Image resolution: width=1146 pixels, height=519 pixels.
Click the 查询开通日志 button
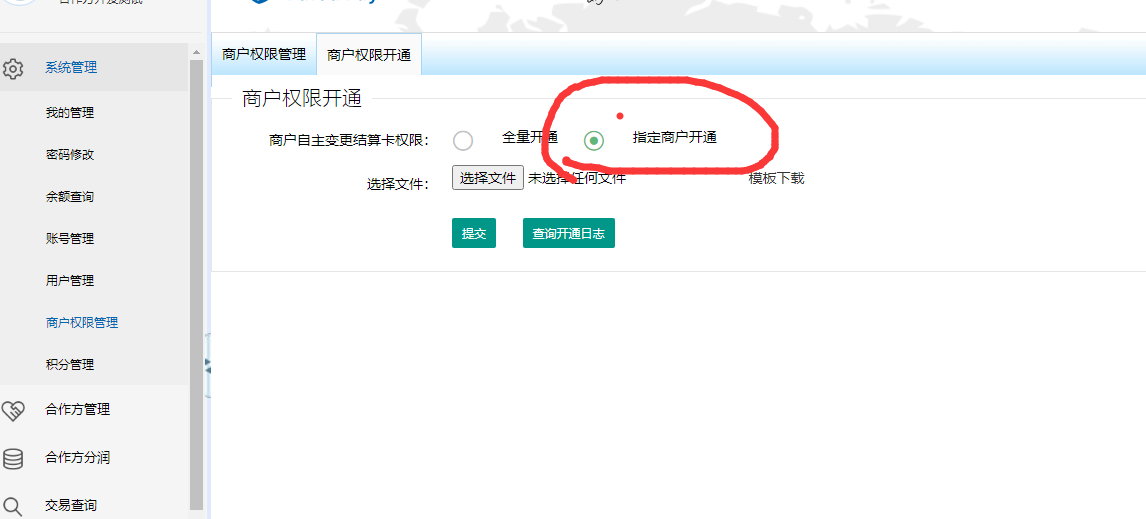click(x=569, y=233)
